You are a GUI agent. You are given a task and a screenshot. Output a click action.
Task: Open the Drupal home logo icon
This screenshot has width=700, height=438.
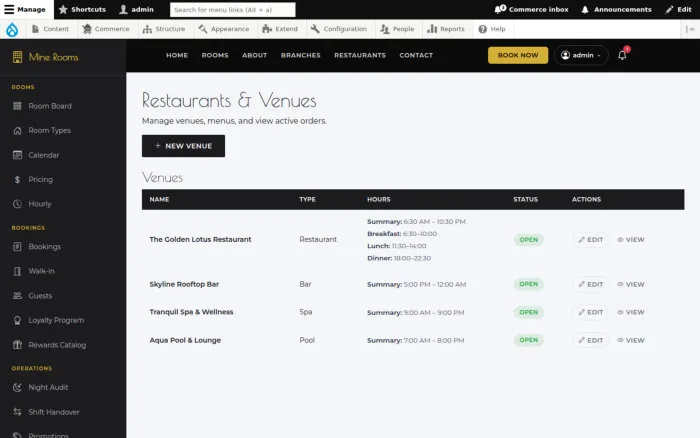12,29
